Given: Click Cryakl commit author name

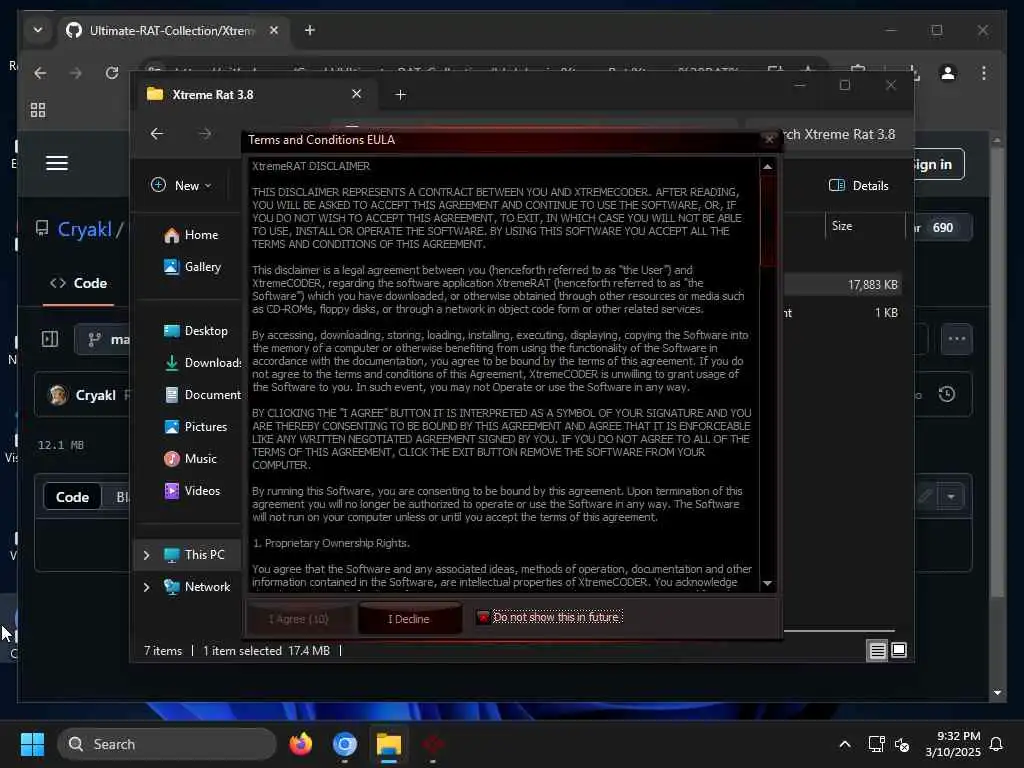Looking at the screenshot, I should 96,395.
